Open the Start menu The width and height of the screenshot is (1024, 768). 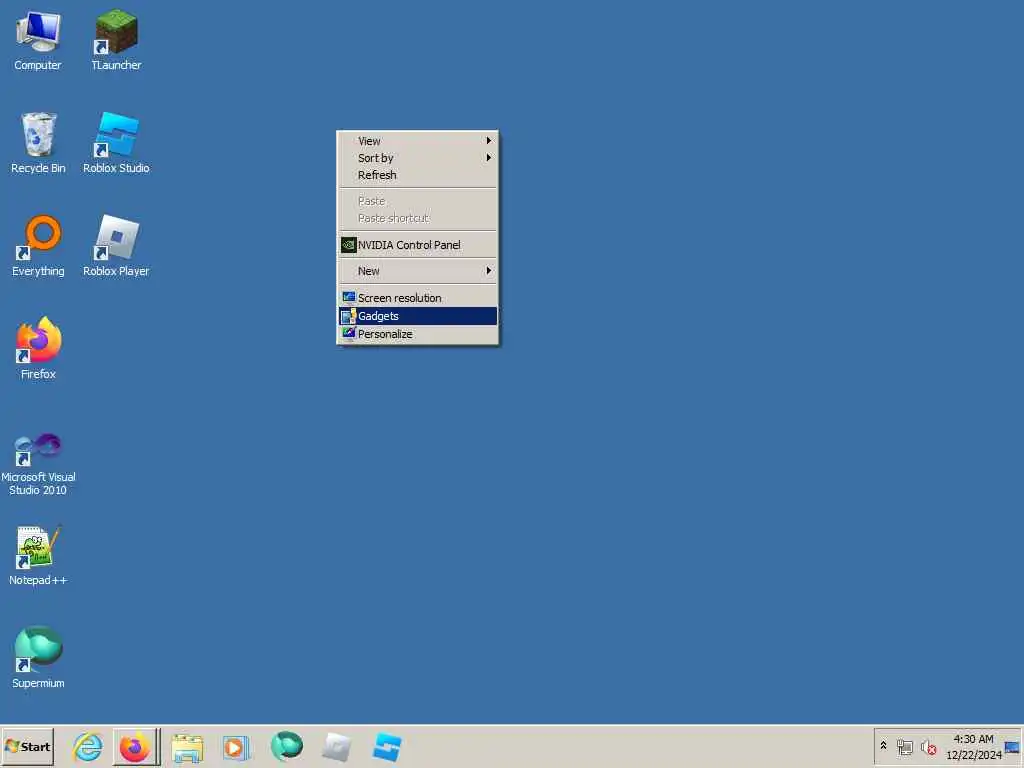pos(27,746)
